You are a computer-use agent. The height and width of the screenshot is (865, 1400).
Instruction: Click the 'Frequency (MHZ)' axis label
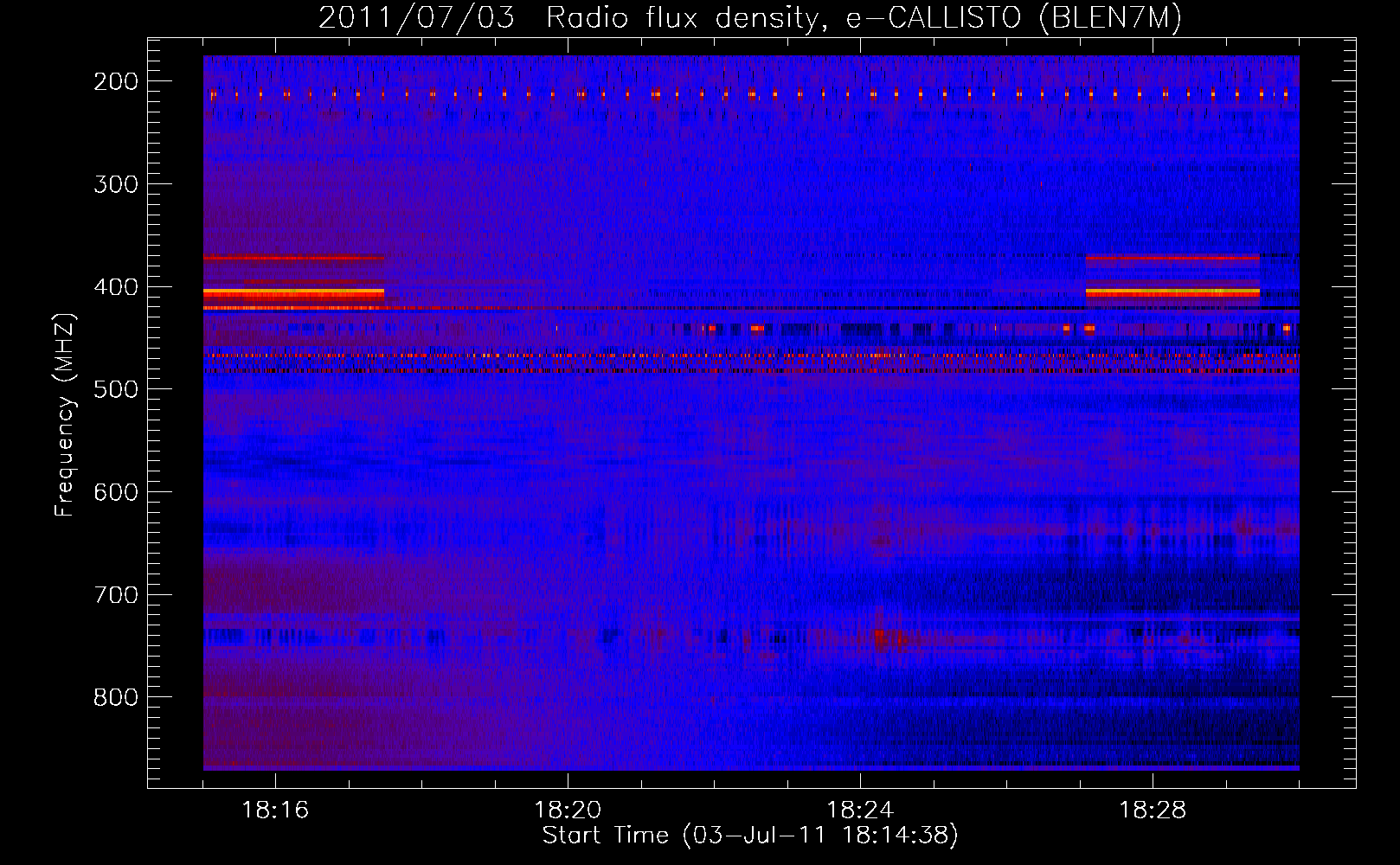[x=65, y=414]
